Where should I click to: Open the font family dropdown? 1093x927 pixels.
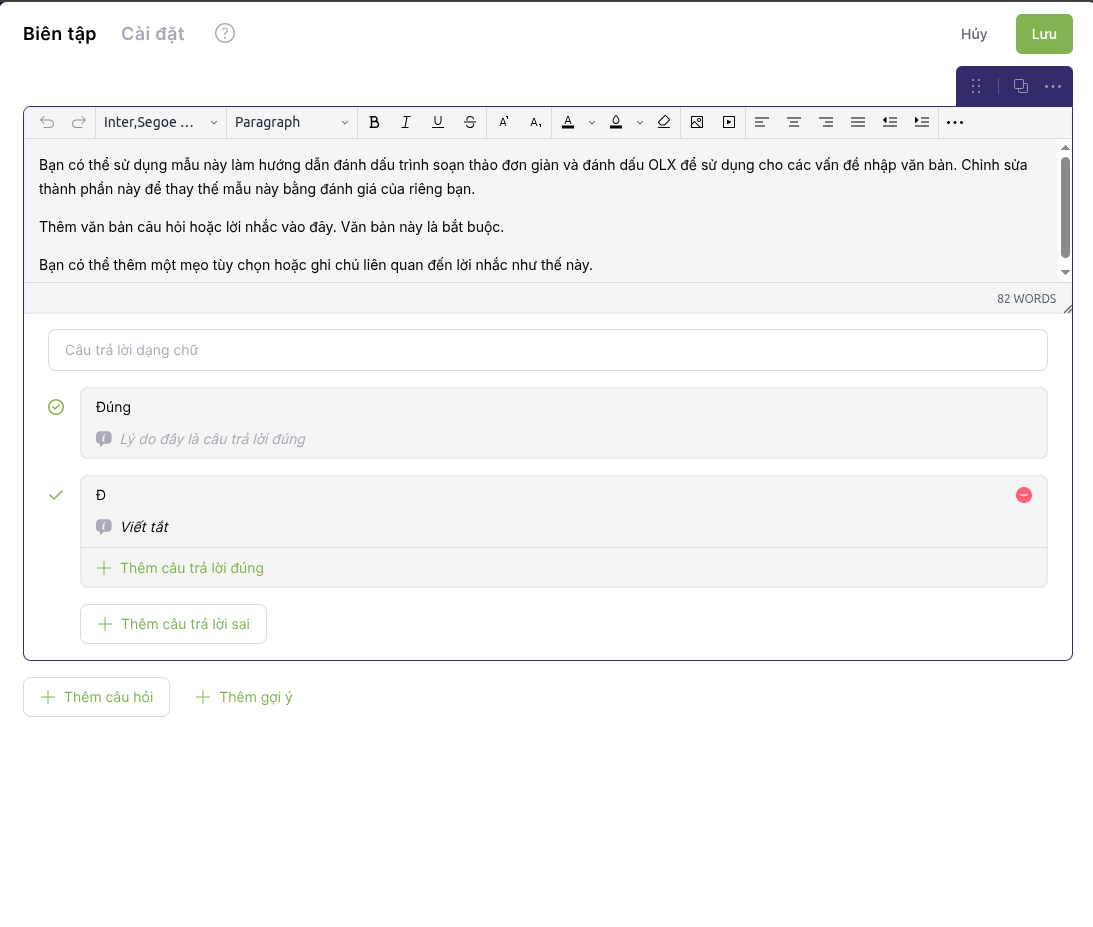pos(160,123)
